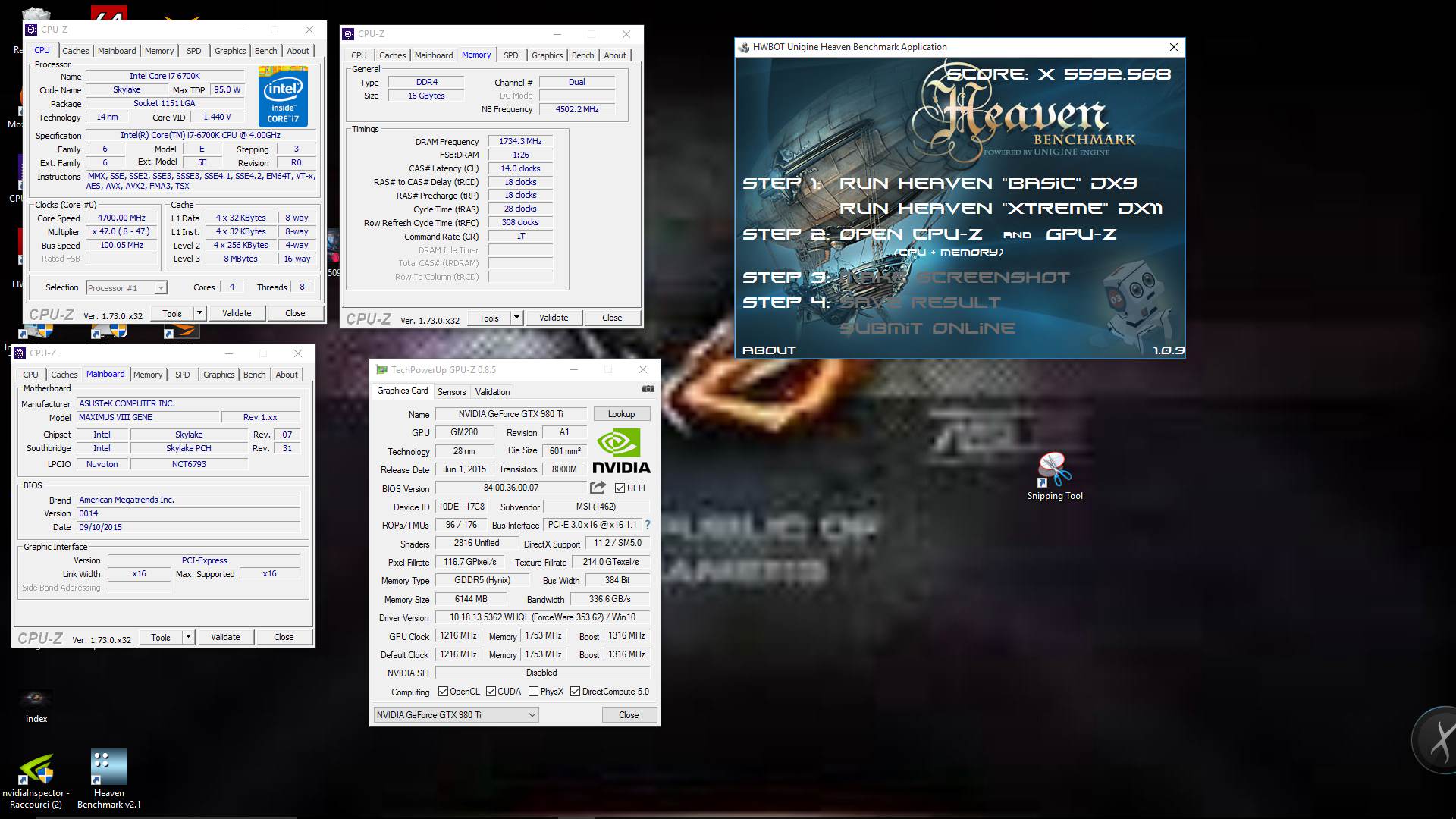Image resolution: width=1456 pixels, height=819 pixels.
Task: Click the Lookup button in GPU-Z
Action: pyautogui.click(x=621, y=414)
